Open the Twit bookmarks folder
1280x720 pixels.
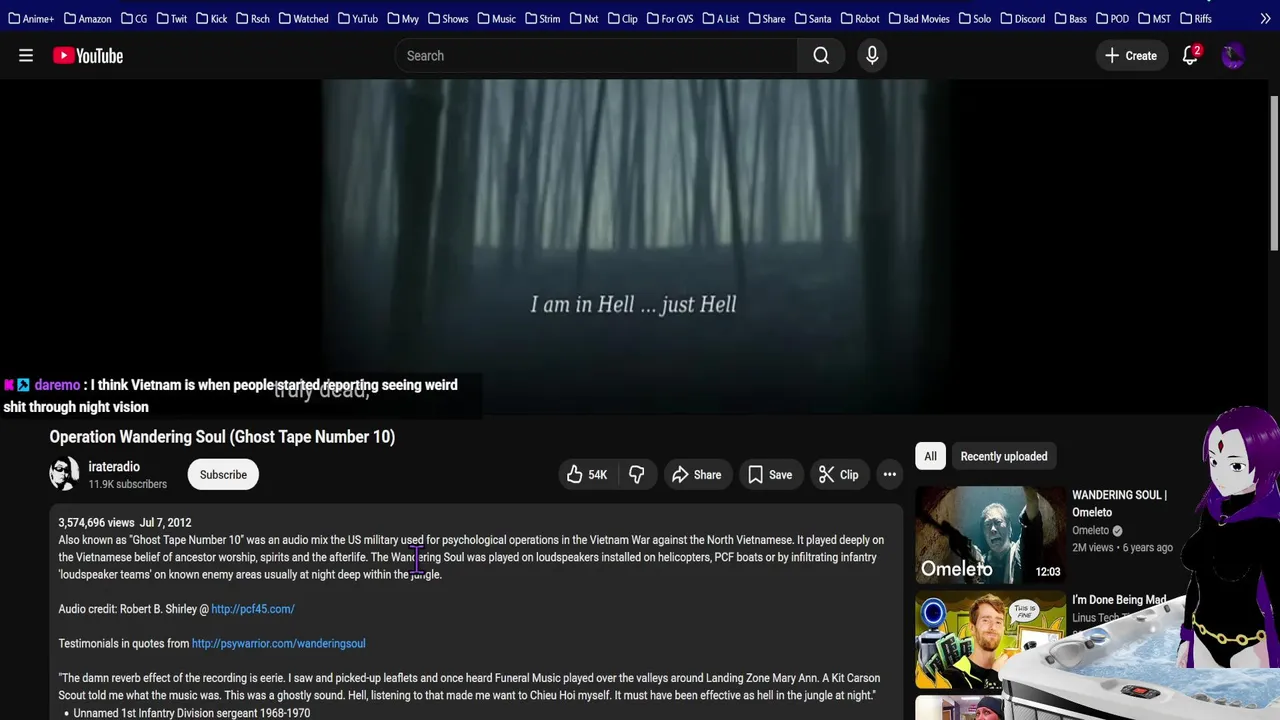171,18
